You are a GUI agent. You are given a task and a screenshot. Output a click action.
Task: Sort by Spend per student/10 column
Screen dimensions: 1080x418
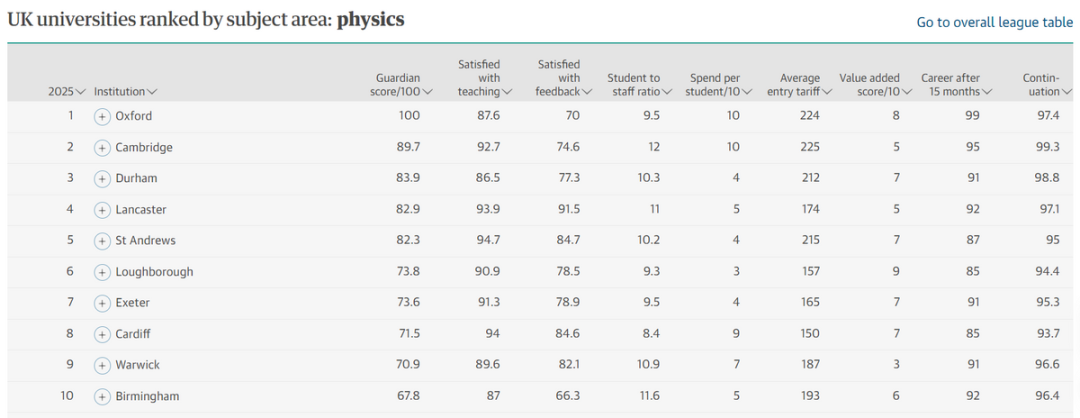pos(717,85)
